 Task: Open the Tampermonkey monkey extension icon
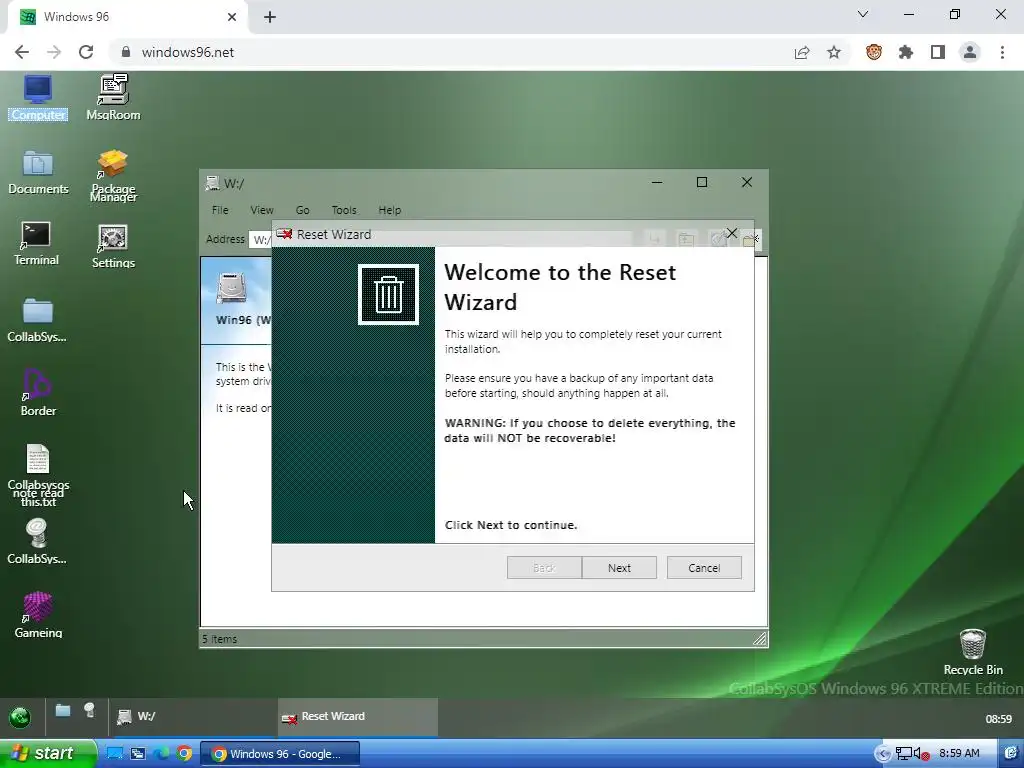pyautogui.click(x=874, y=52)
